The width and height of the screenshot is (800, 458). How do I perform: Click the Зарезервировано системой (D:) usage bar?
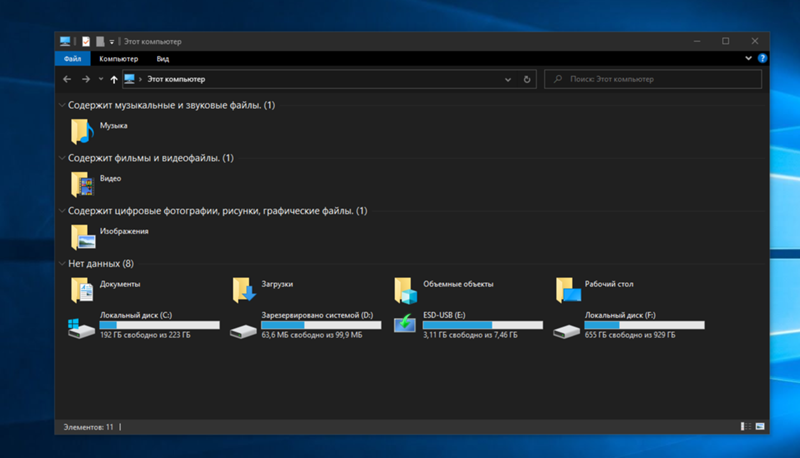[321, 325]
